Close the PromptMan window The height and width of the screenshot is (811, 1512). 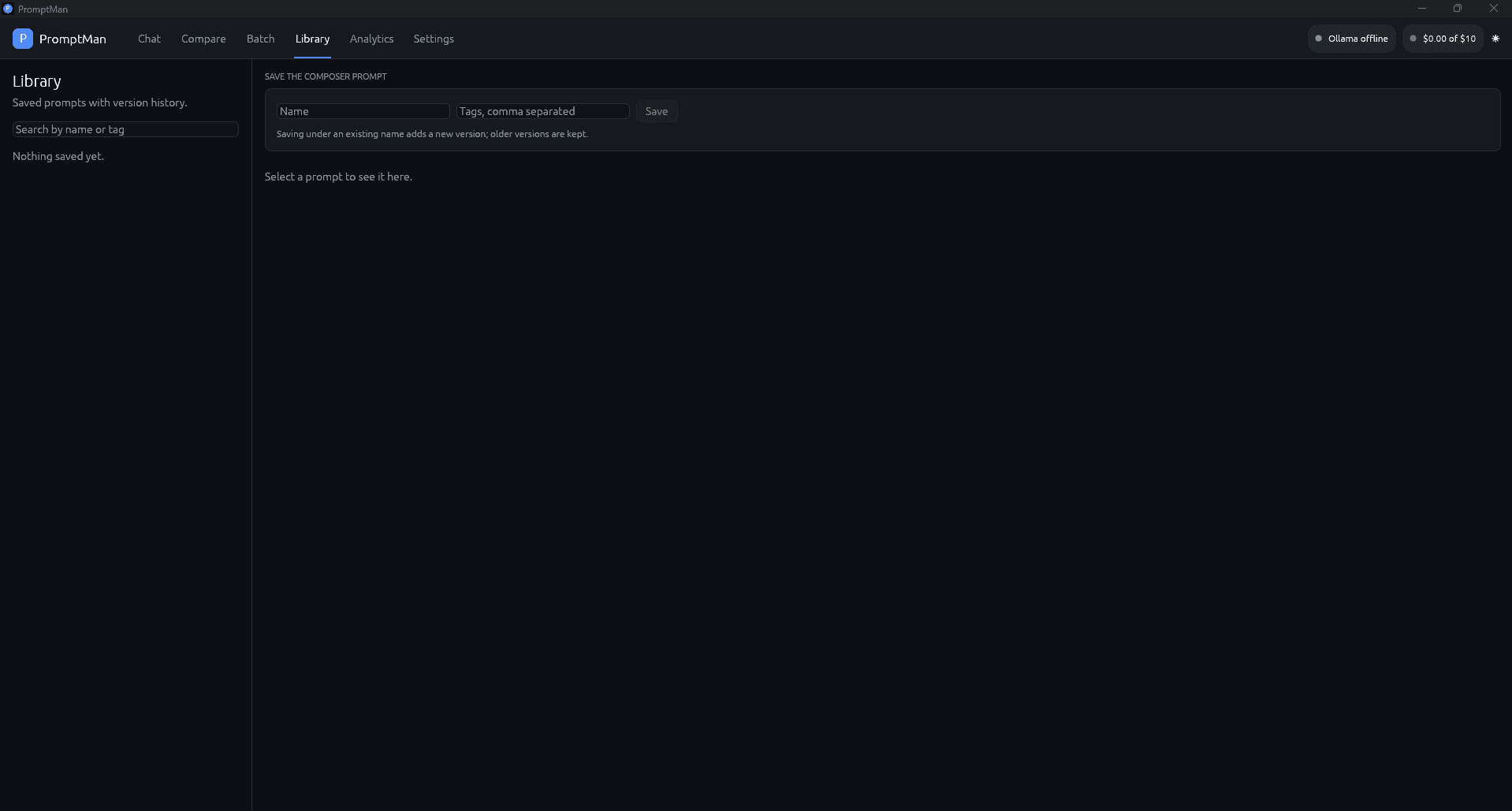coord(1494,9)
